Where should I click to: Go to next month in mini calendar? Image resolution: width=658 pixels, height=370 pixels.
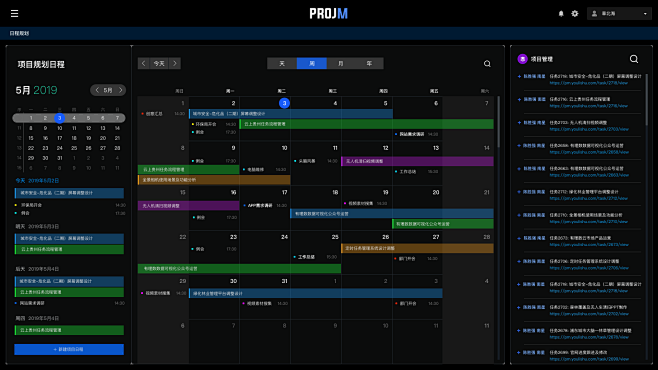(x=120, y=90)
